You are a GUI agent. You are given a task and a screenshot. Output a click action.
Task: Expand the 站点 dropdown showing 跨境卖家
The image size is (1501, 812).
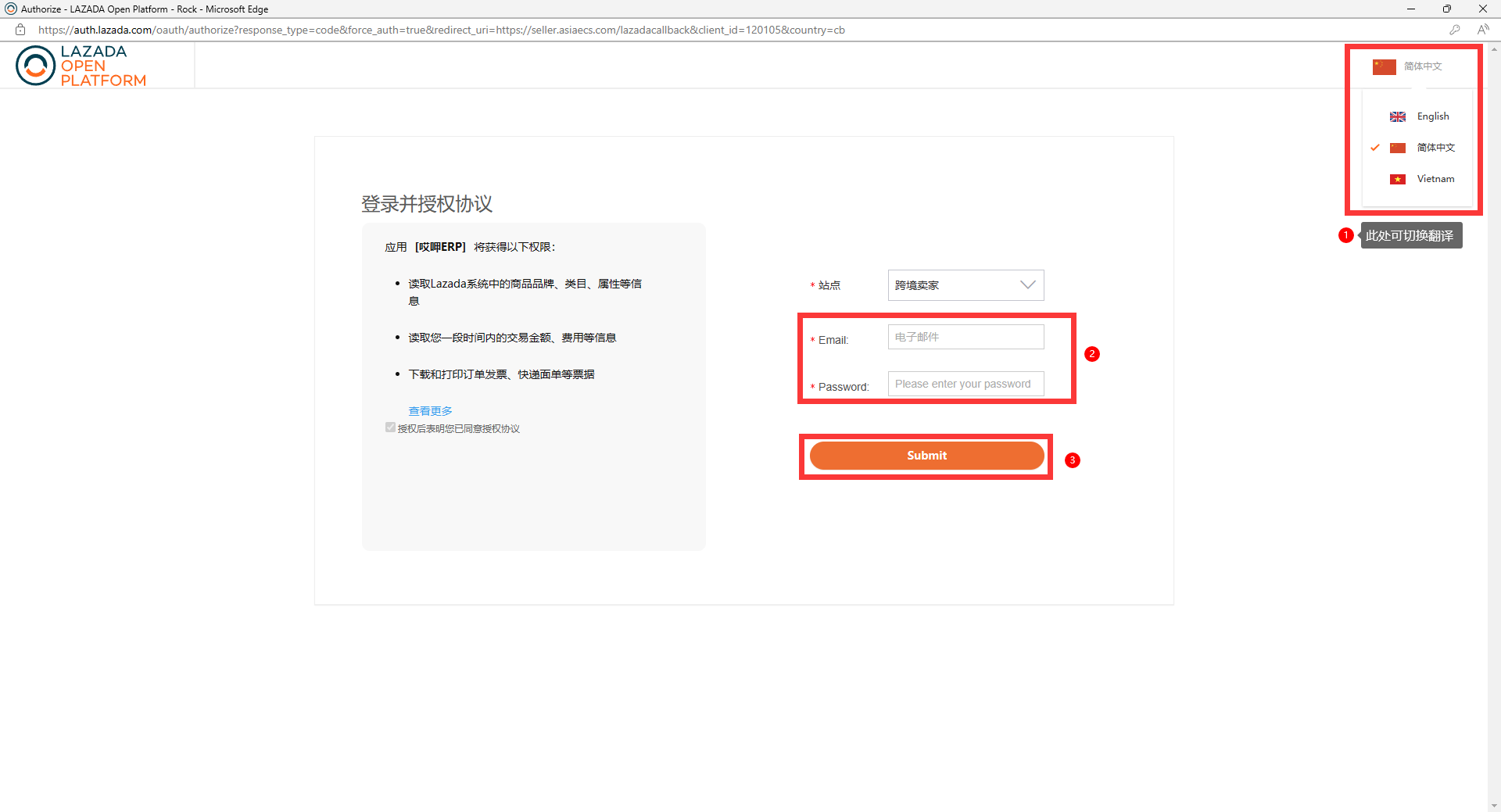(965, 285)
